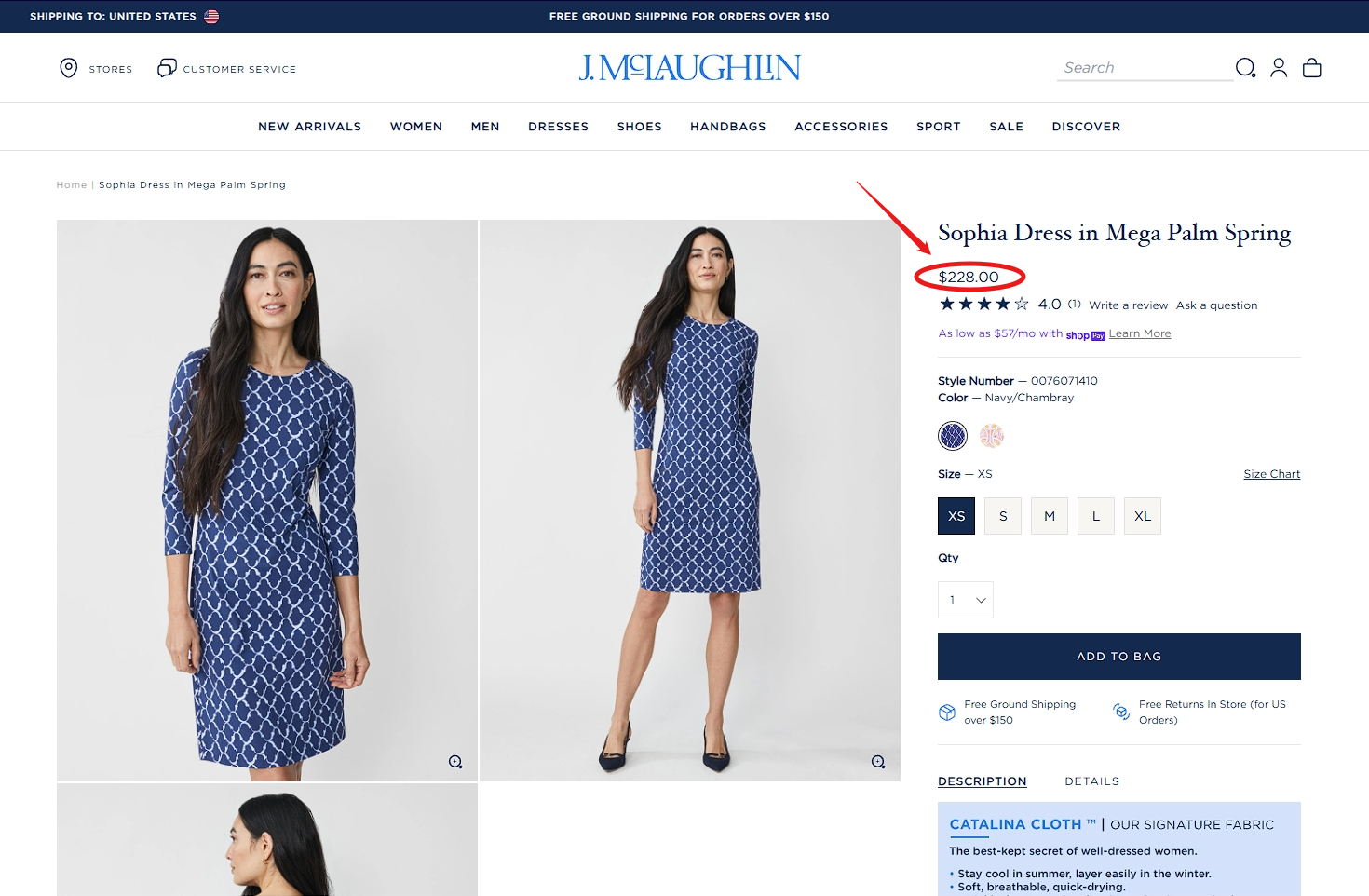
Task: Open the Qty dropdown
Action: point(966,600)
